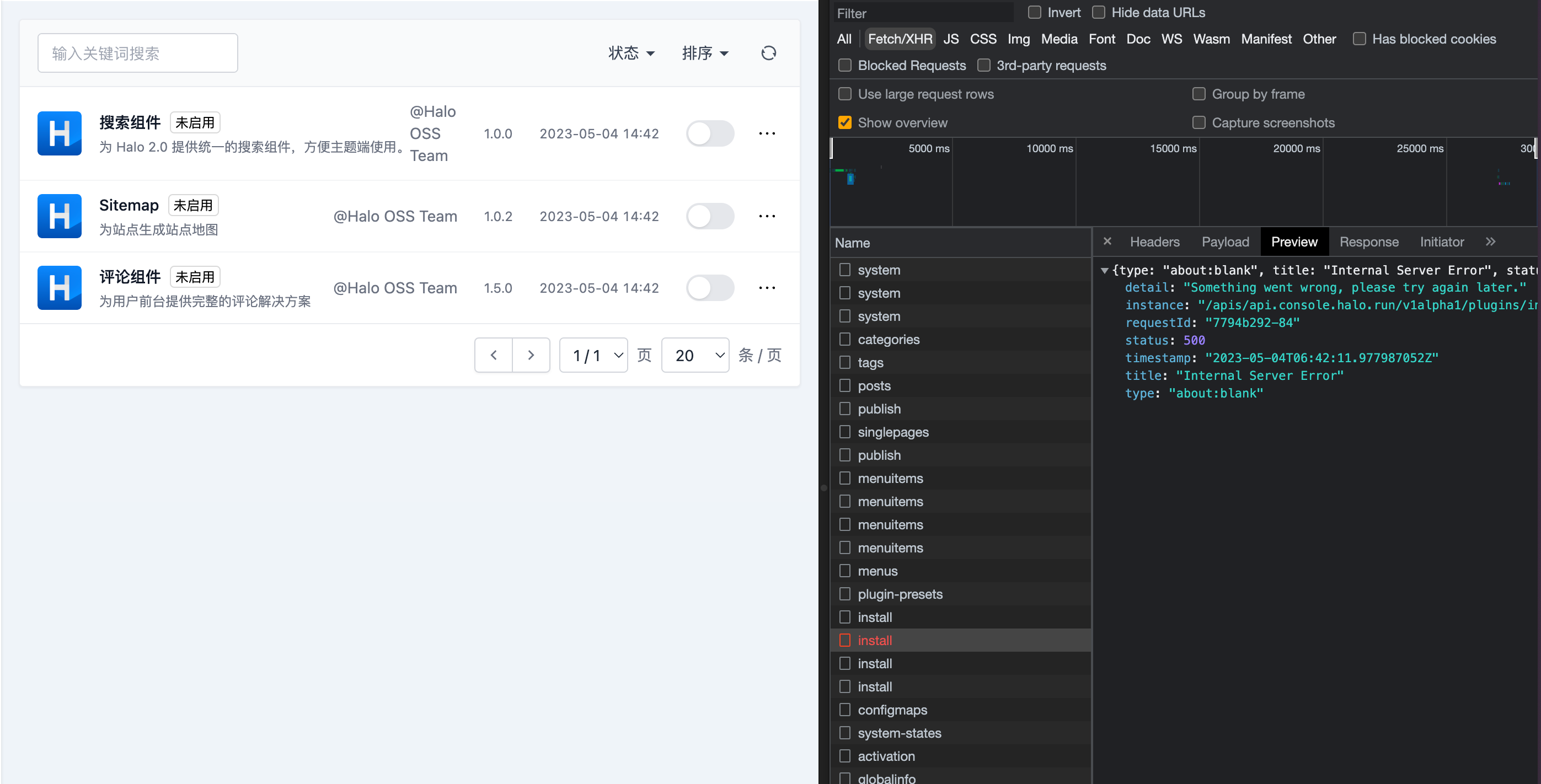Image resolution: width=1541 pixels, height=784 pixels.
Task: Open the 评论组件 ellipsis menu
Action: tap(766, 288)
